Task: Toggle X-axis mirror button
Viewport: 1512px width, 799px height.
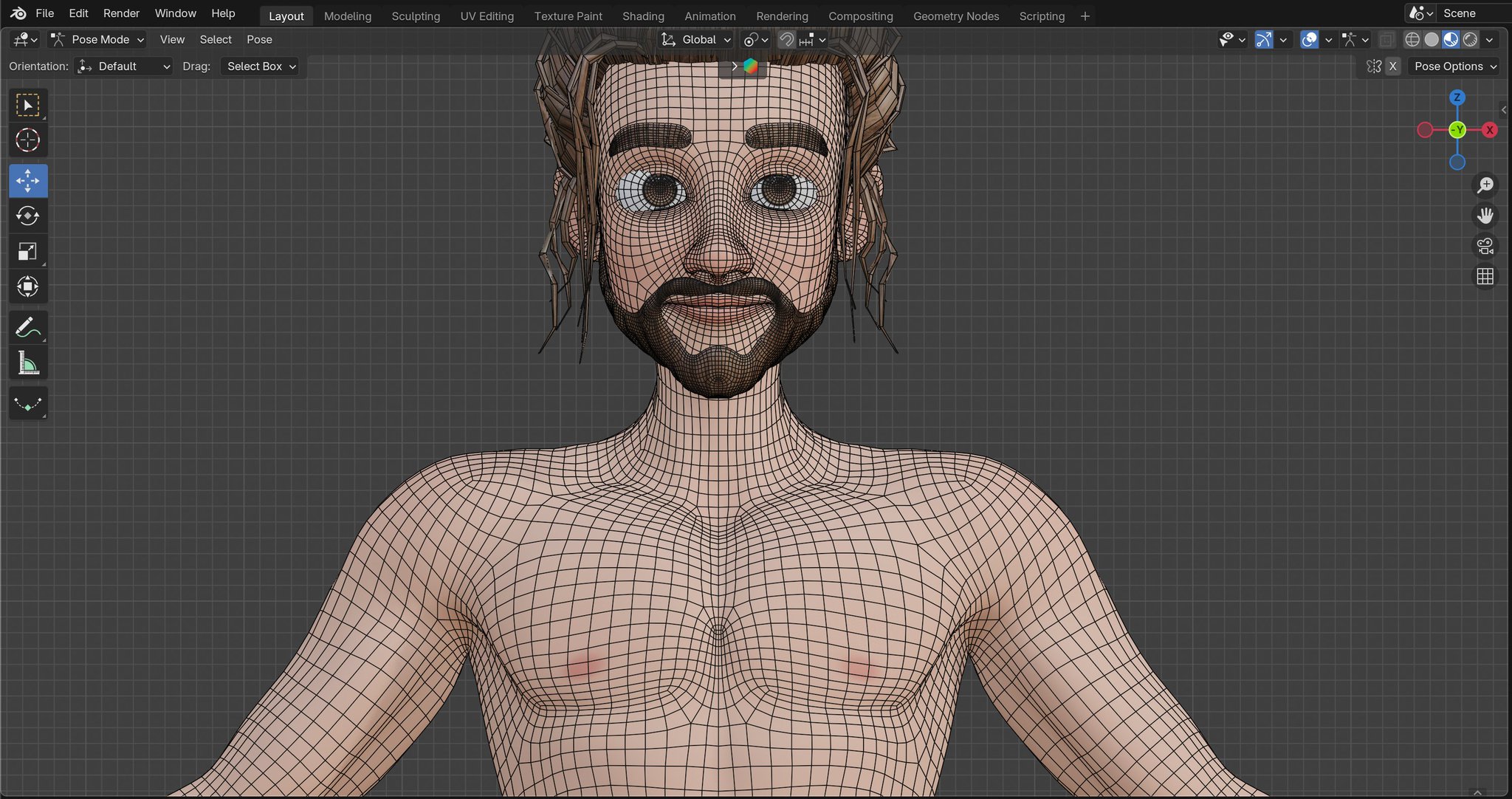Action: point(1393,66)
